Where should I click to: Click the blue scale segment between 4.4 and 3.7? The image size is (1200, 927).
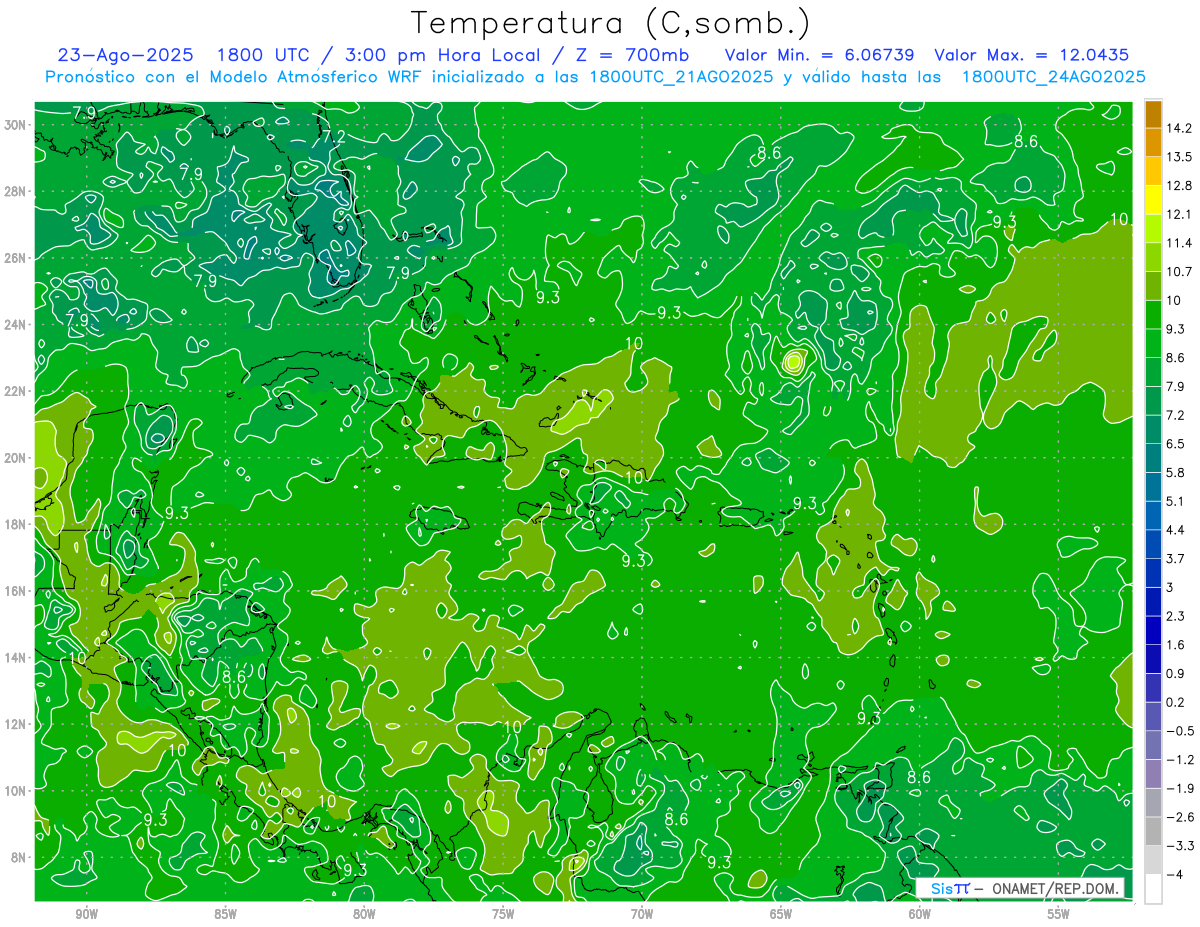1153,544
